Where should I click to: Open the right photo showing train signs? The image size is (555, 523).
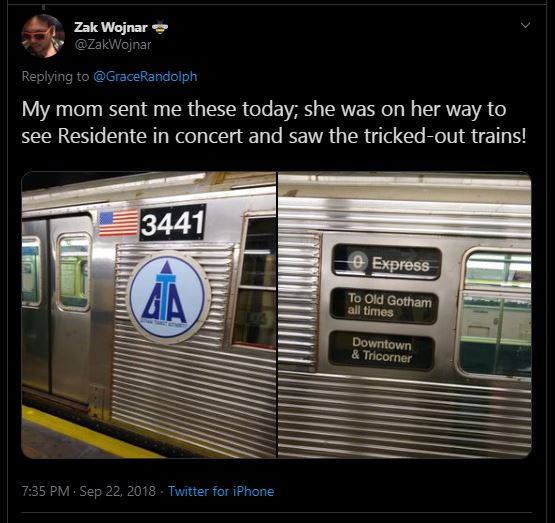(405, 315)
